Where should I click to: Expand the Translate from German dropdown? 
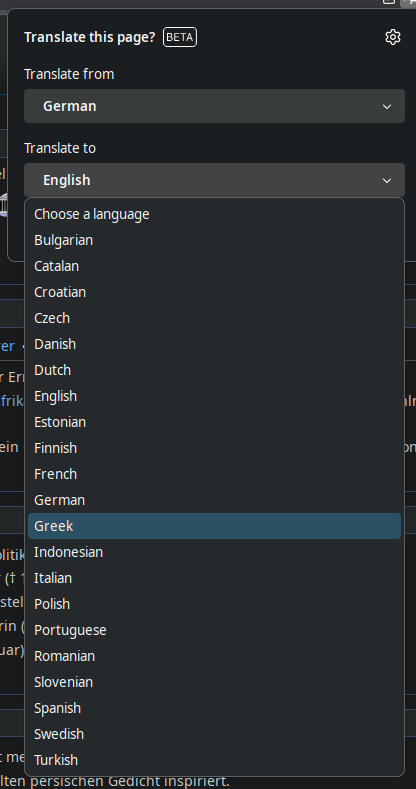click(x=214, y=106)
